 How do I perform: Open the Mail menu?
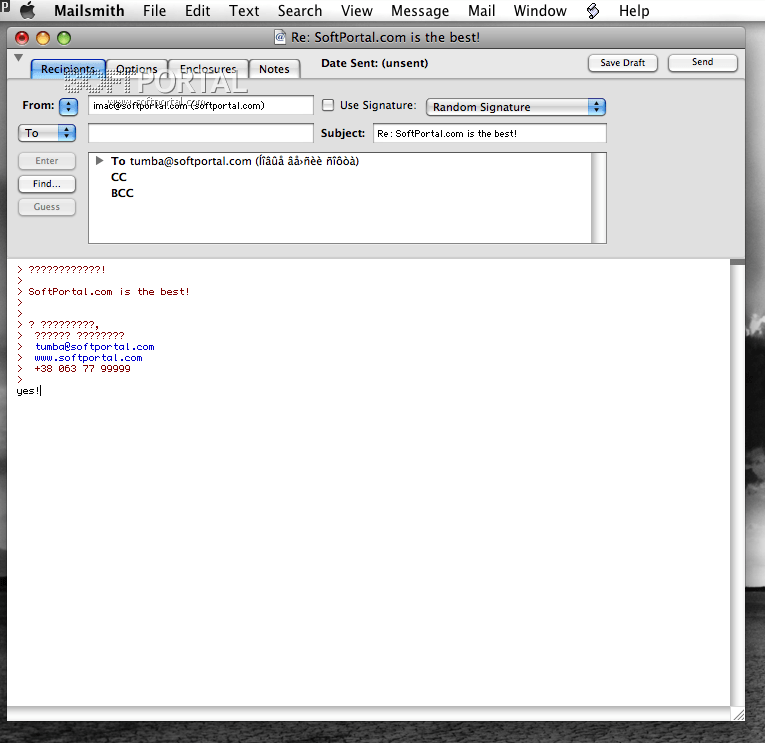(482, 11)
